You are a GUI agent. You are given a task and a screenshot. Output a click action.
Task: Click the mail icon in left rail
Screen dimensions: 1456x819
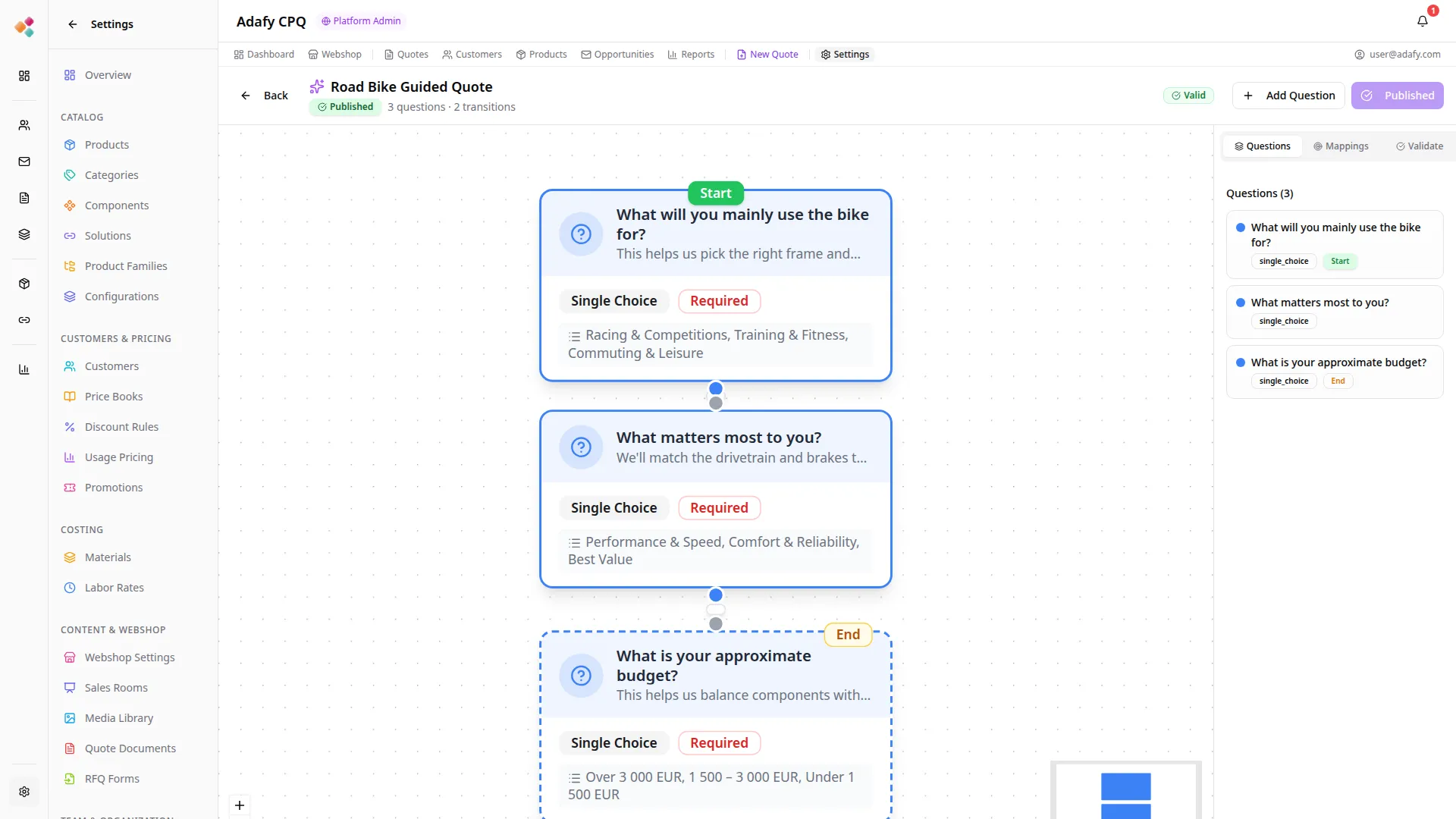coord(24,162)
